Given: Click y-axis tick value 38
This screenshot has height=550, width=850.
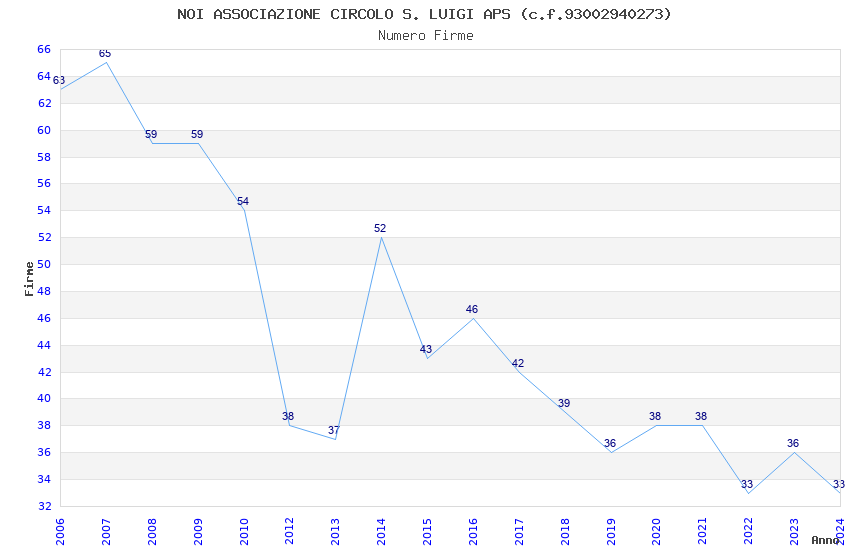Looking at the screenshot, I should tap(44, 425).
